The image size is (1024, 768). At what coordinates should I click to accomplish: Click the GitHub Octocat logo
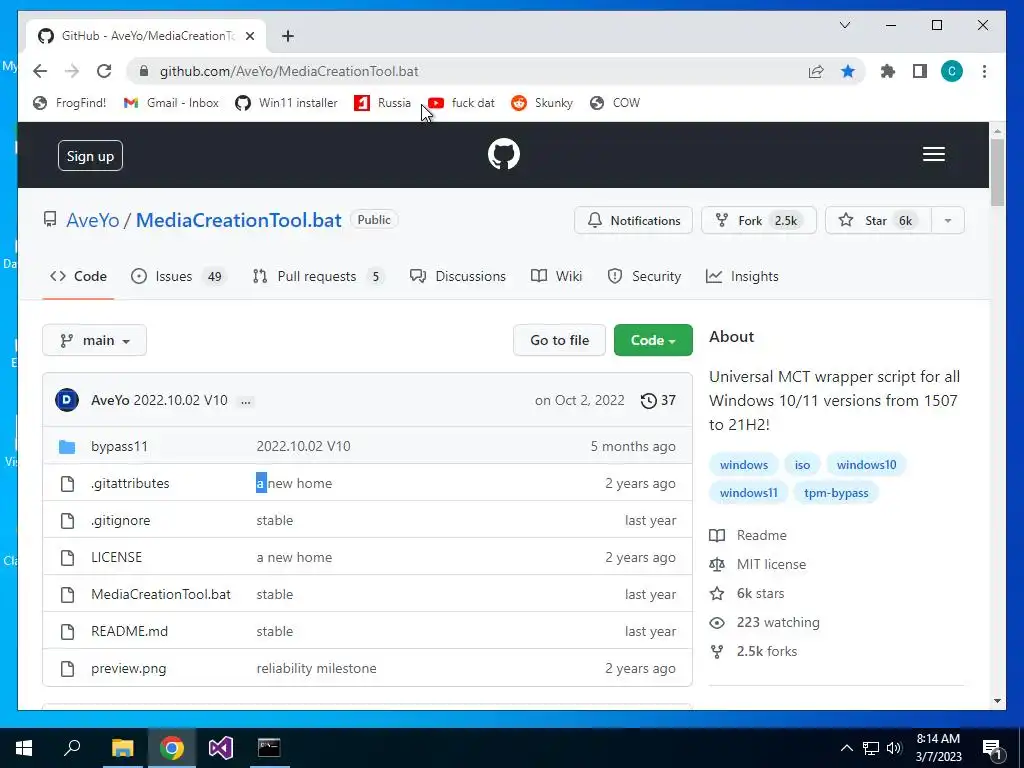[504, 154]
